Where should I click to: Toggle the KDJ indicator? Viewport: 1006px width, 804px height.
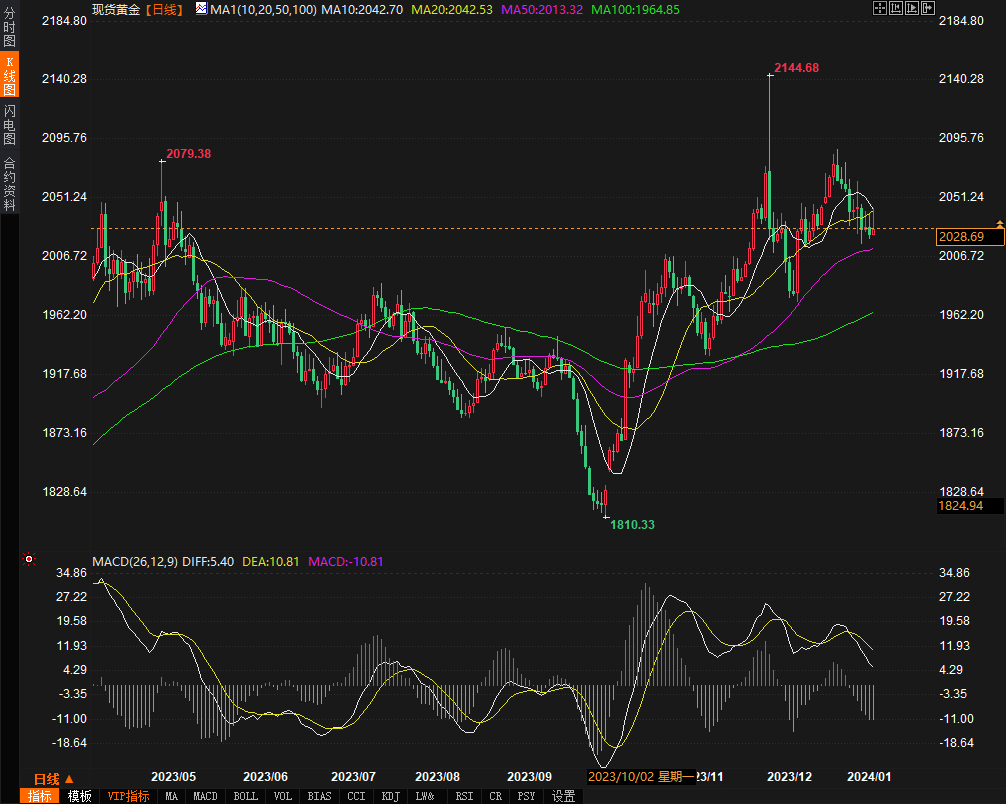[389, 796]
